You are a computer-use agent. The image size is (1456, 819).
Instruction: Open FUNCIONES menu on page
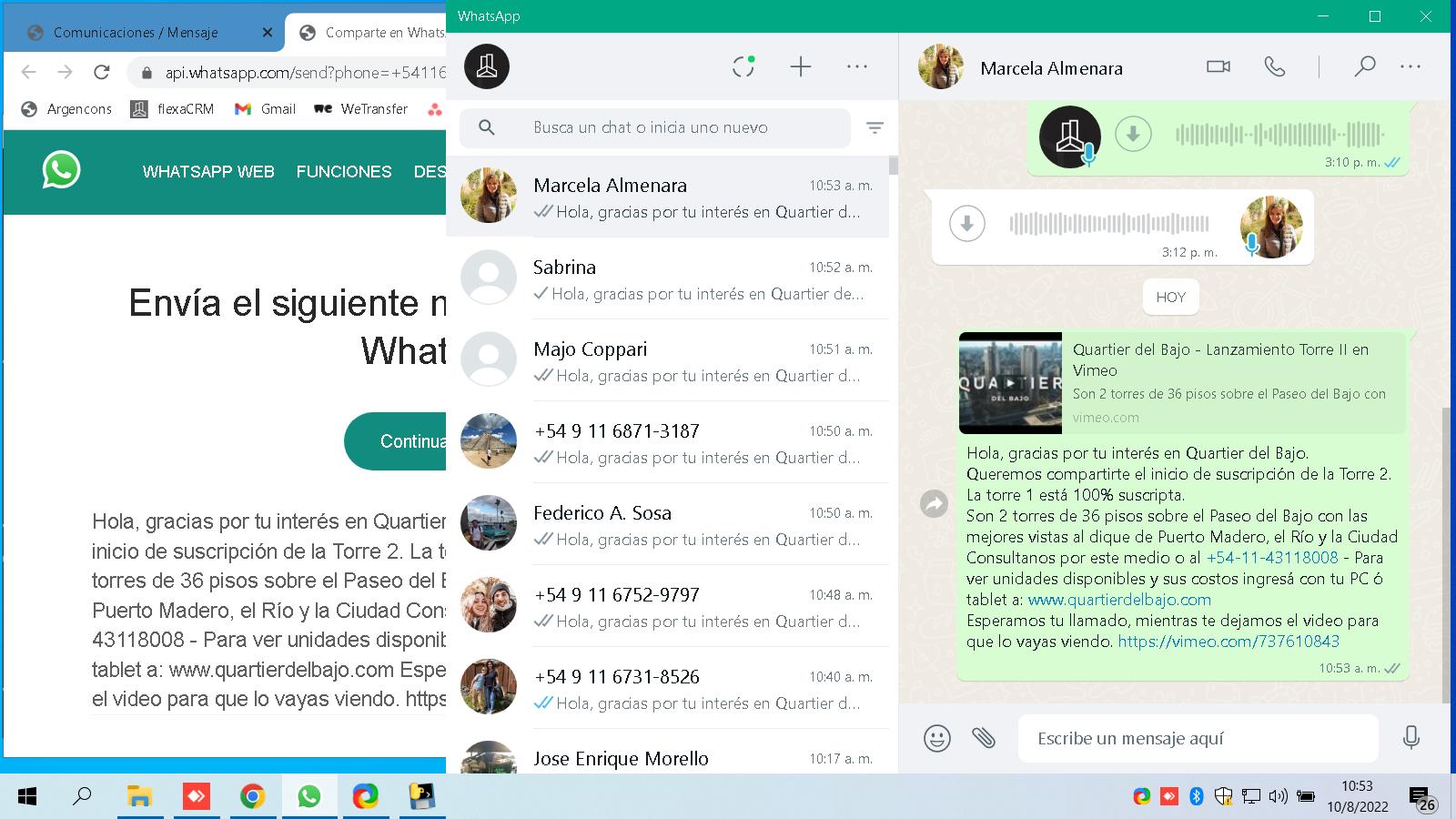pyautogui.click(x=344, y=171)
